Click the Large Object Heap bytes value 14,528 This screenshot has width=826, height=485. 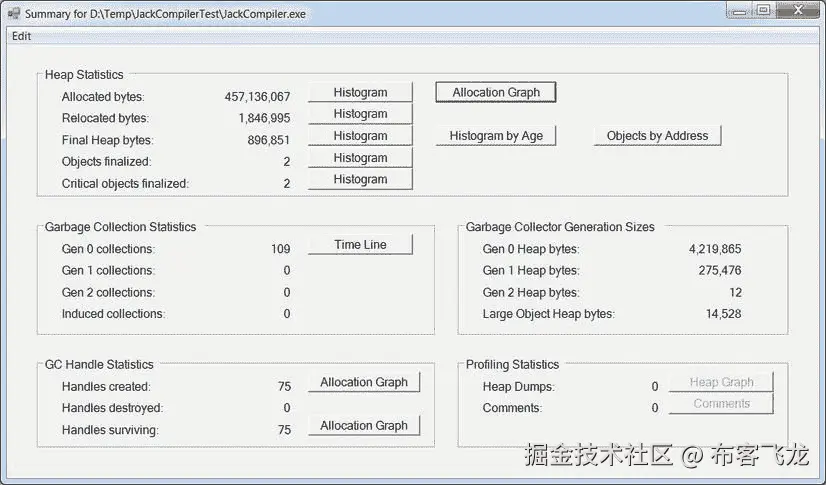pos(723,314)
